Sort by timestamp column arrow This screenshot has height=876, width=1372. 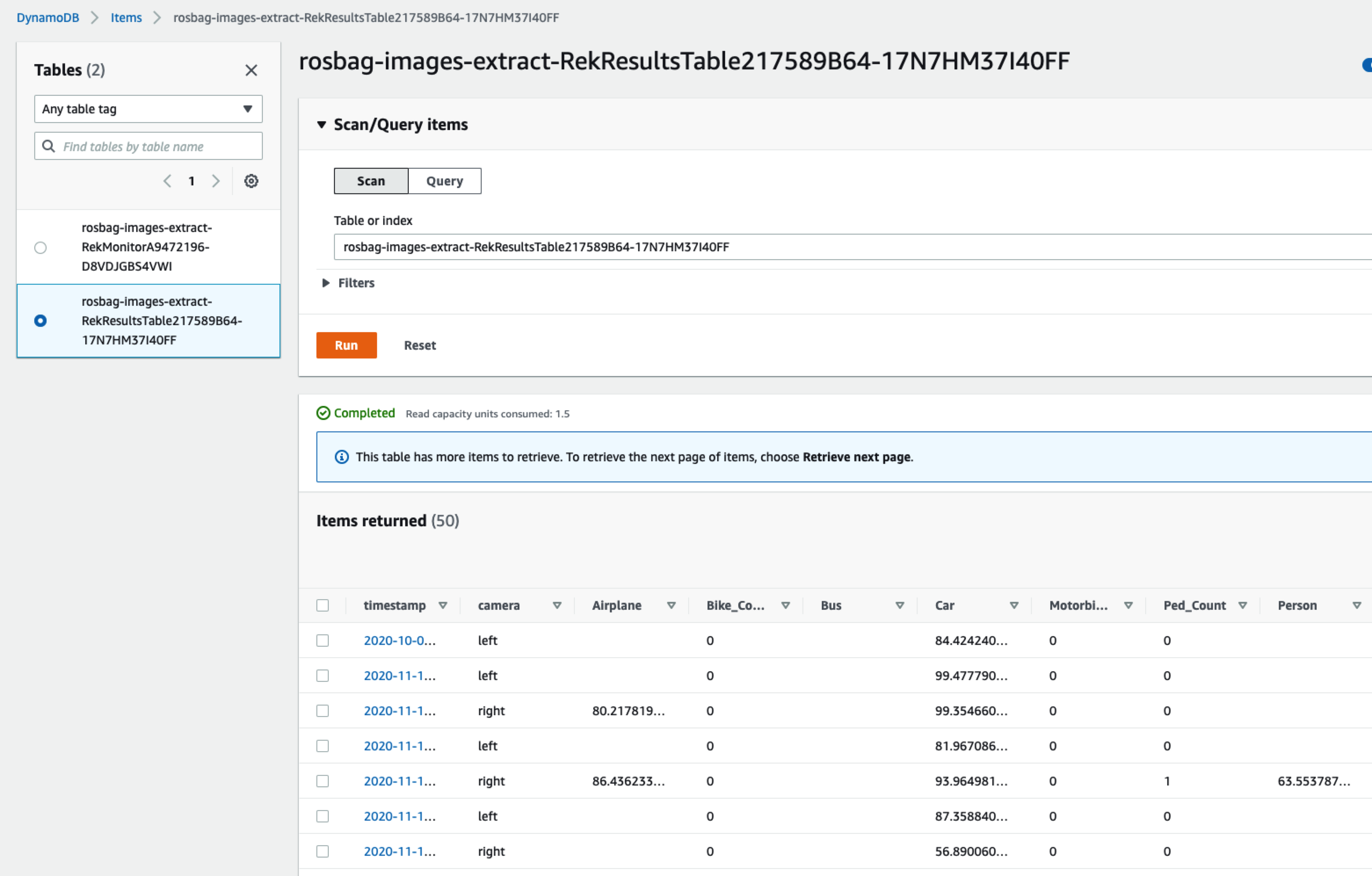(443, 605)
